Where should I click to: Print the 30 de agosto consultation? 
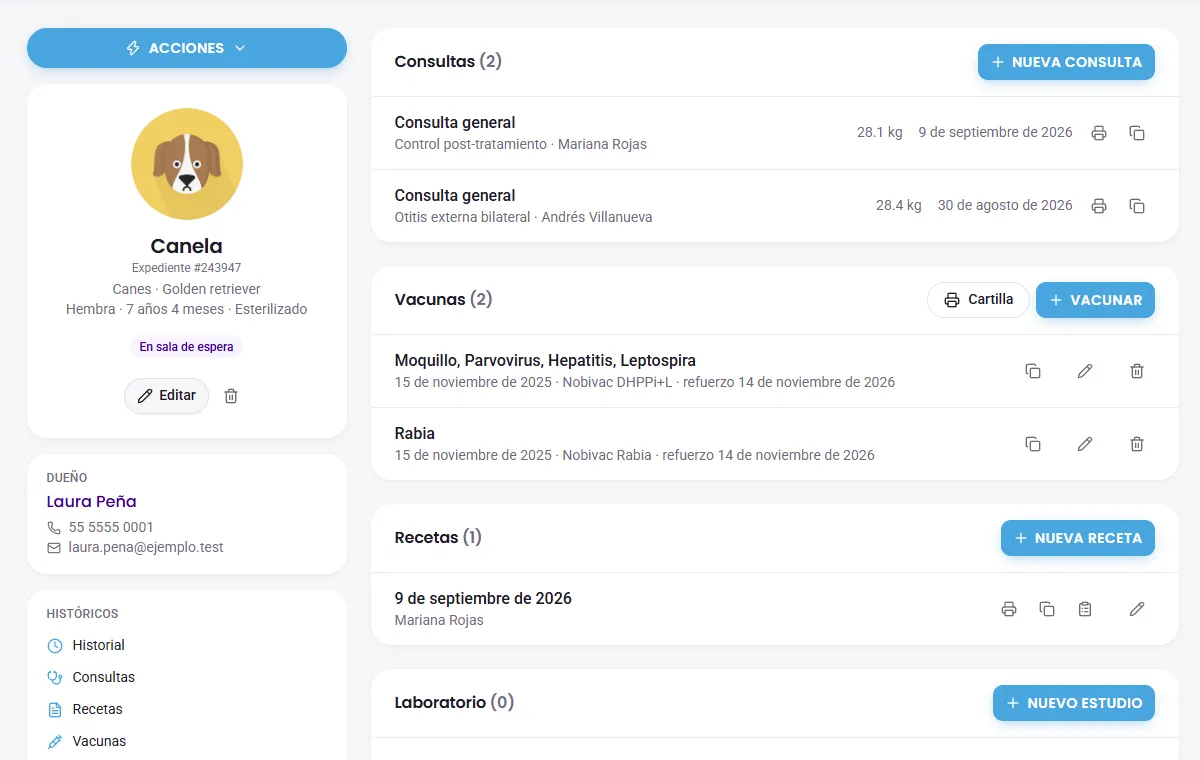click(x=1099, y=206)
